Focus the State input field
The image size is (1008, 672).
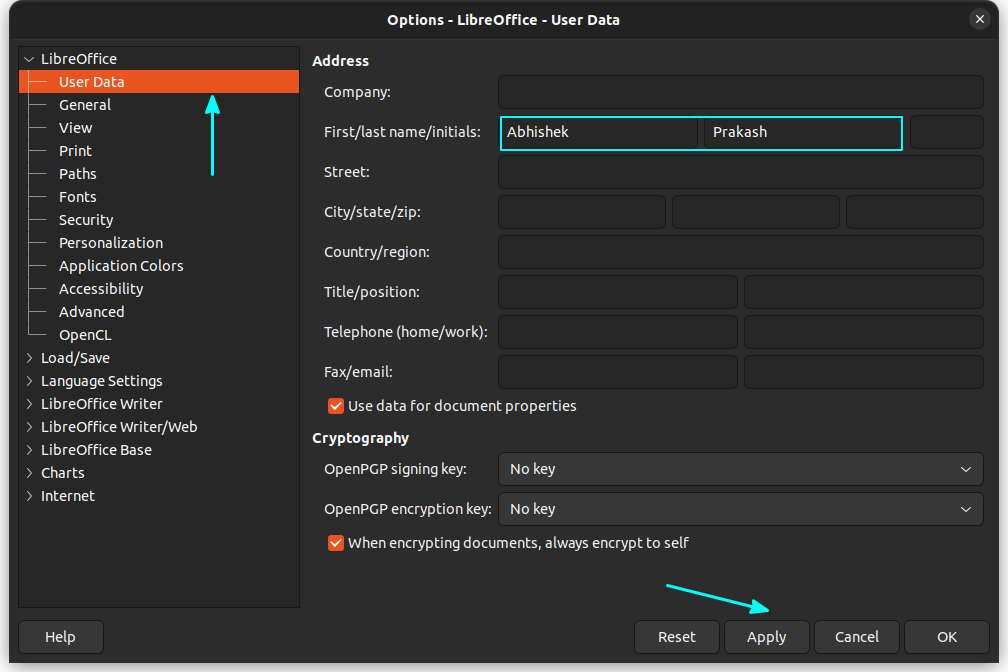pos(756,212)
